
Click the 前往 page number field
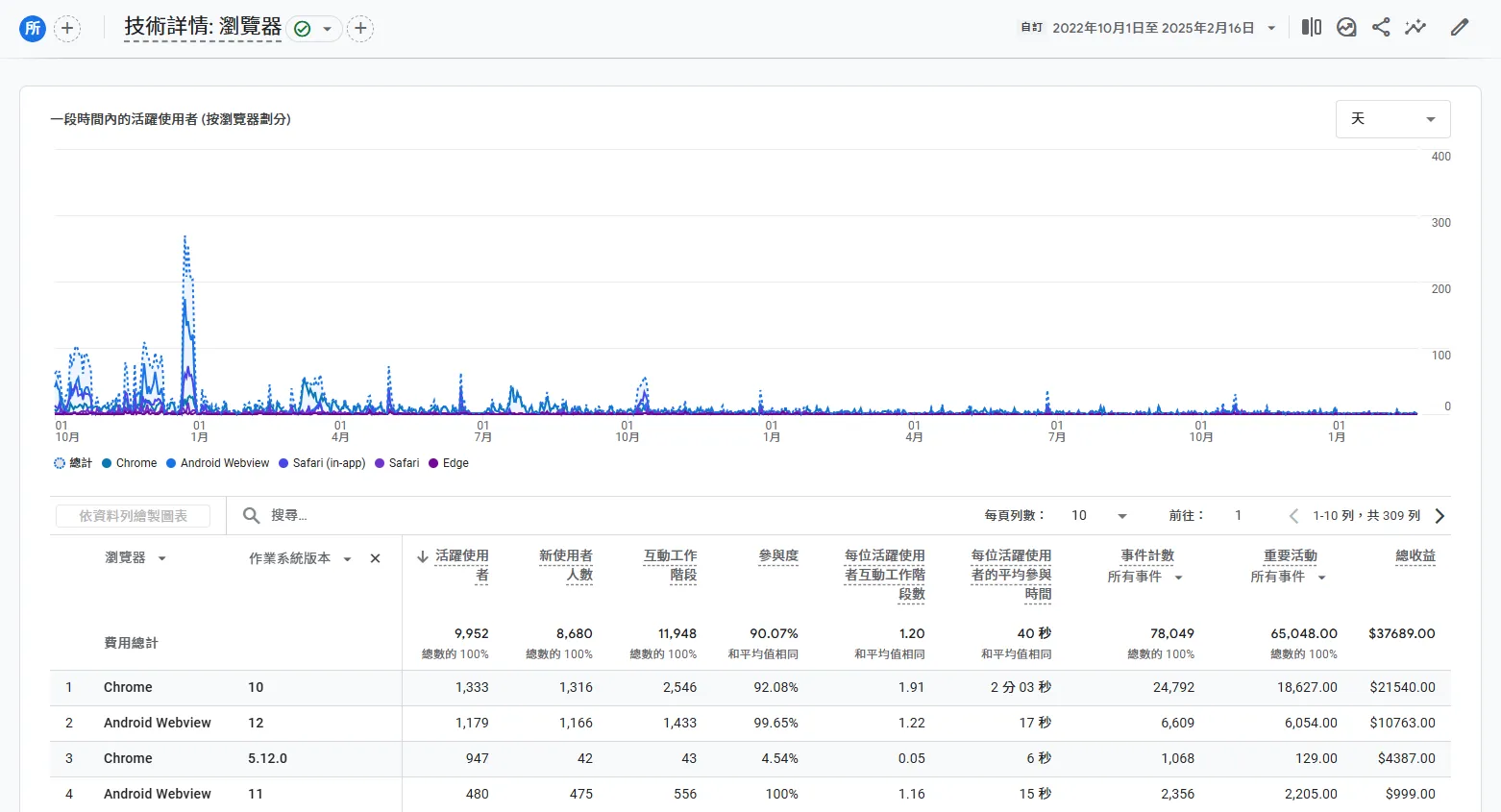(x=1238, y=516)
